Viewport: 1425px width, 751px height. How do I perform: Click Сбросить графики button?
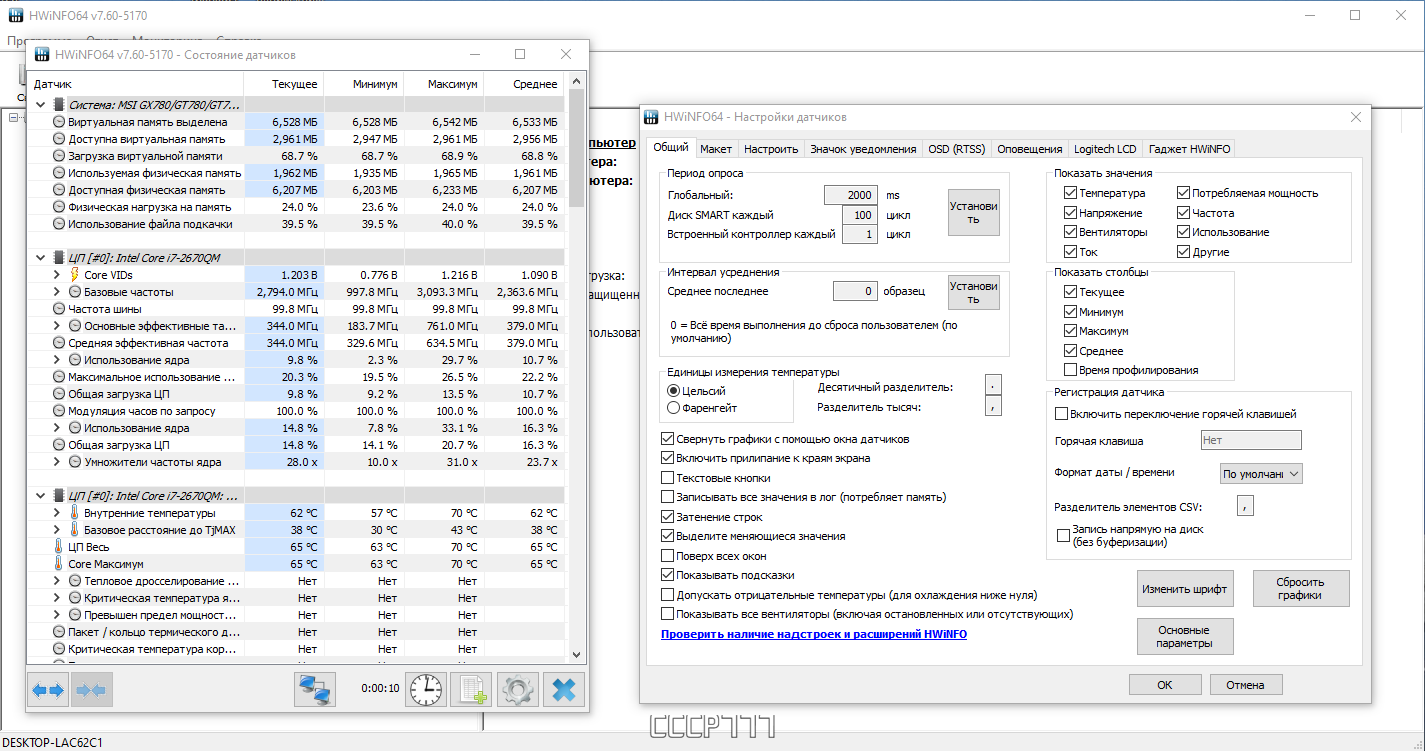pos(1301,588)
